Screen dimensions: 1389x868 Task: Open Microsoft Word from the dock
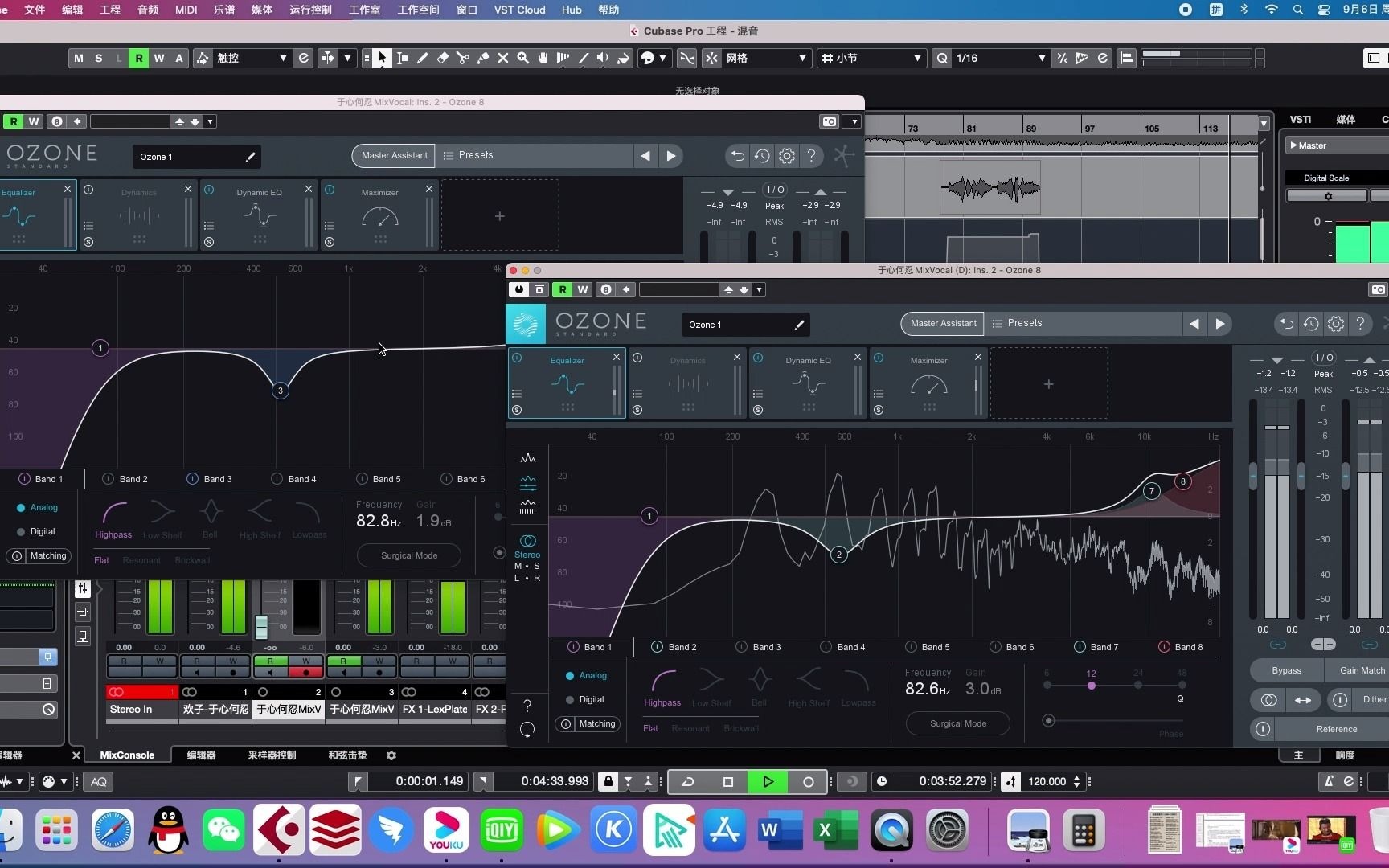pos(781,829)
